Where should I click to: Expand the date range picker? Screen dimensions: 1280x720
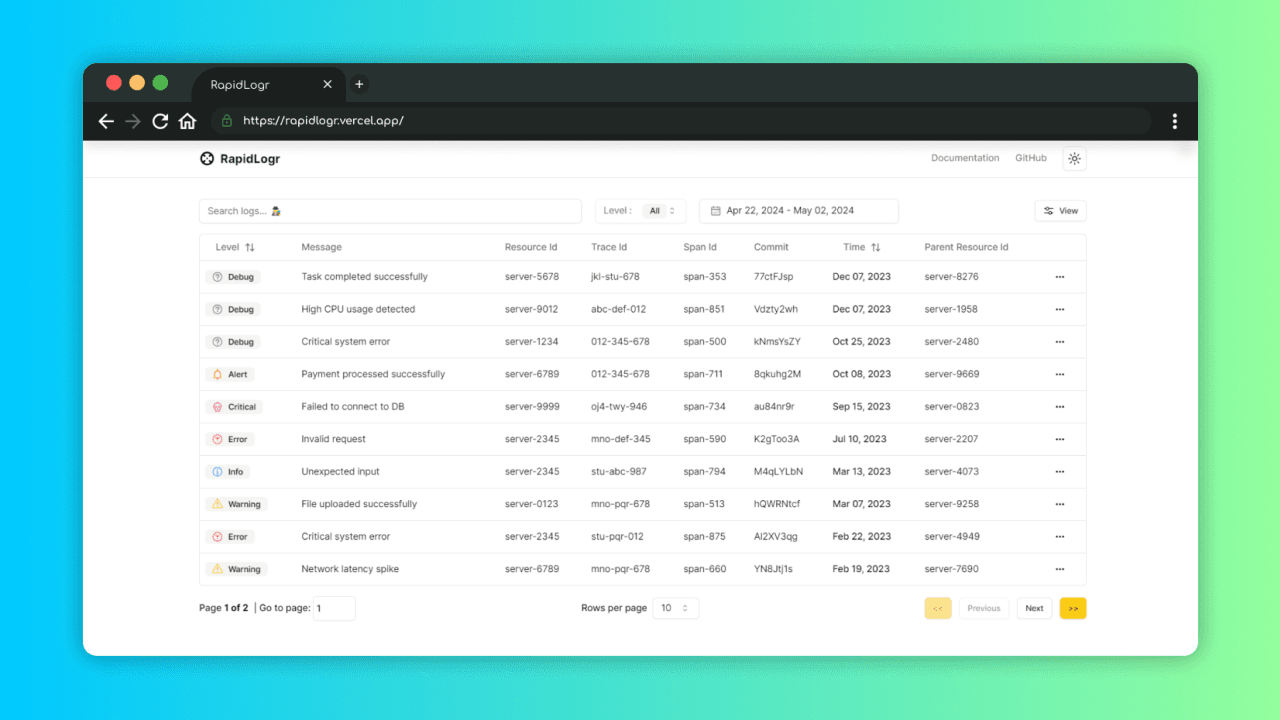[798, 211]
